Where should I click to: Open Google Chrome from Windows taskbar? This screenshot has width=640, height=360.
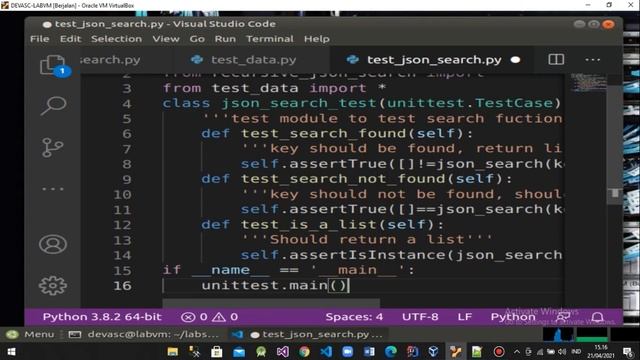(x=304, y=351)
